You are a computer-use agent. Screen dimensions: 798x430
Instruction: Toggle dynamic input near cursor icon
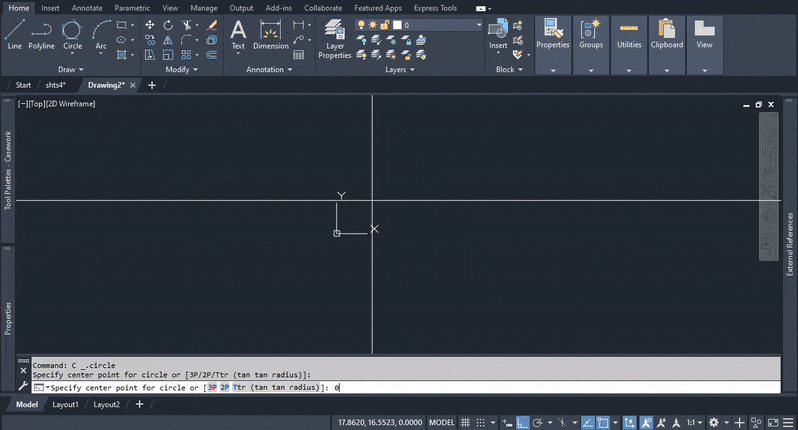(x=507, y=422)
